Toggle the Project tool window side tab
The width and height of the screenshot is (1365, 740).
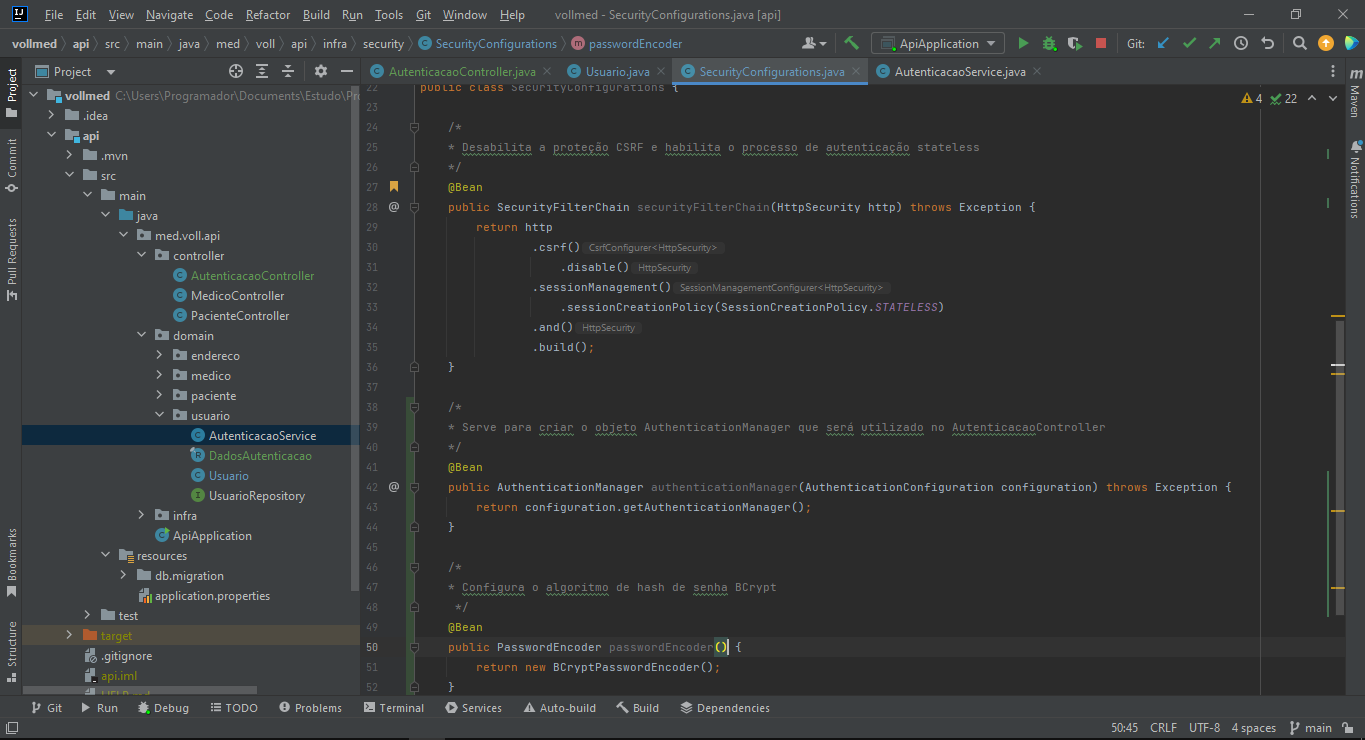[x=12, y=92]
